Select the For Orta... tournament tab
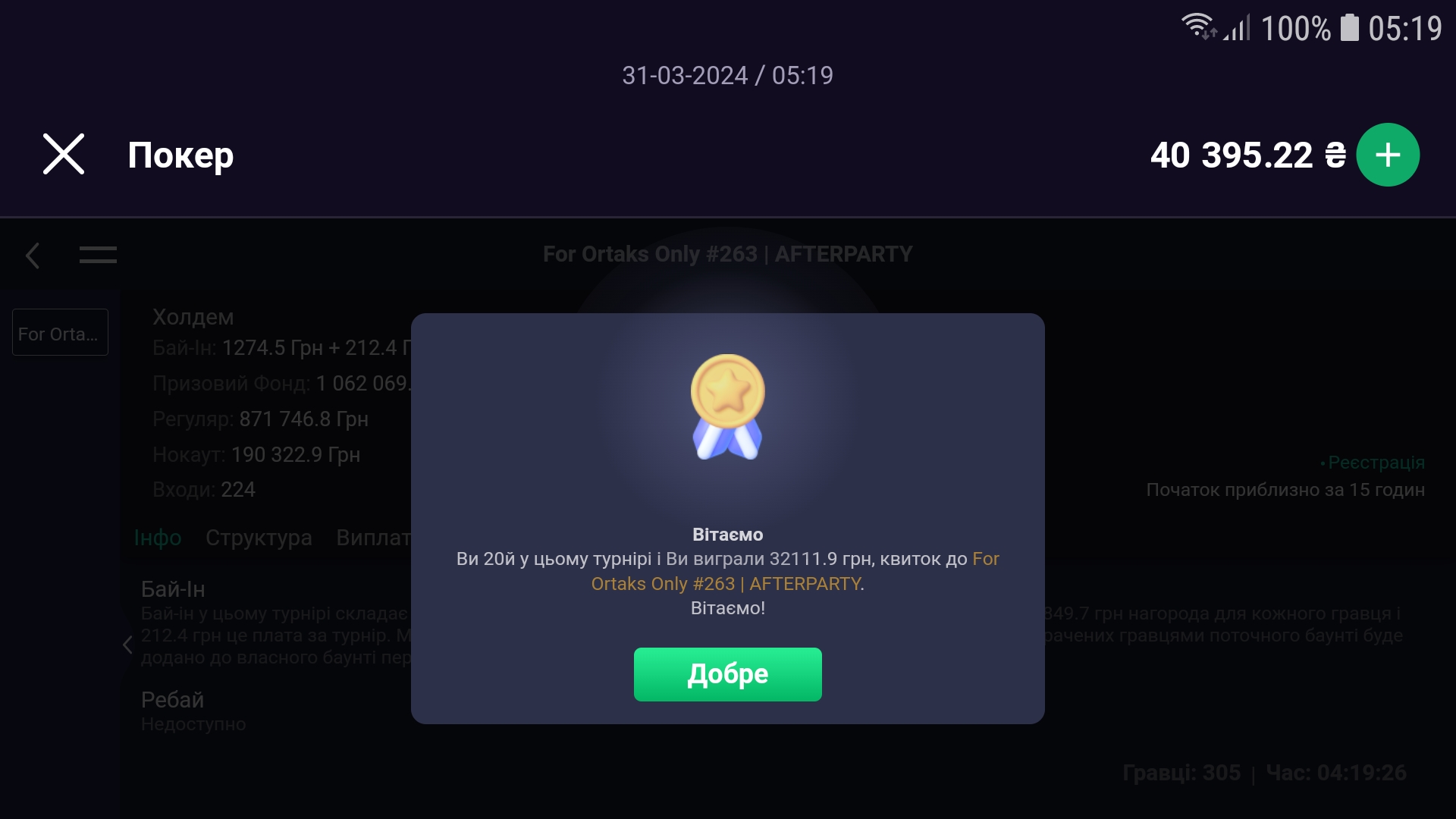 tap(60, 332)
